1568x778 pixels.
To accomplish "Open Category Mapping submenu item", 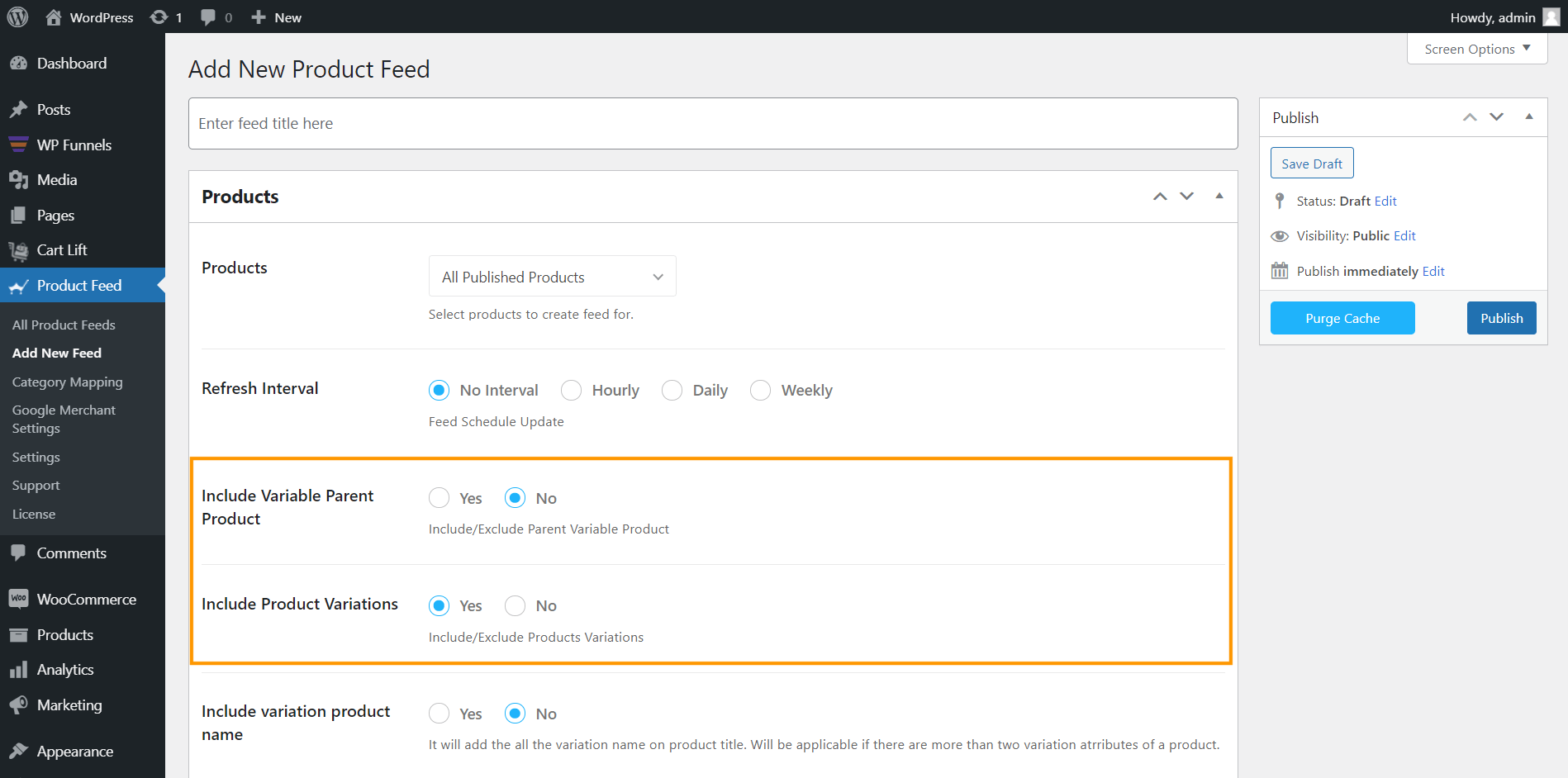I will click(x=67, y=382).
